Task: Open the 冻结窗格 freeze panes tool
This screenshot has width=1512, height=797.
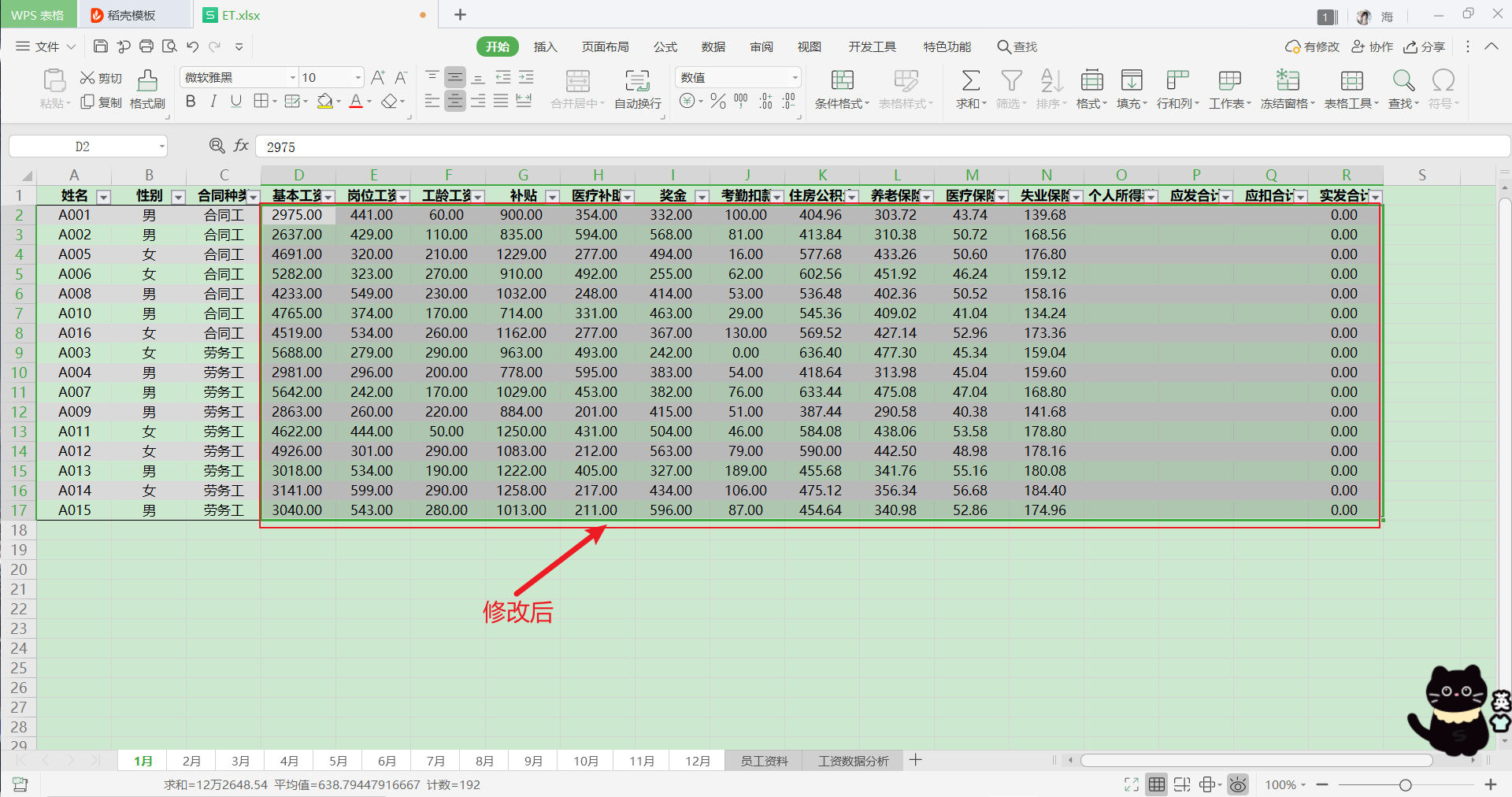Action: click(1288, 89)
